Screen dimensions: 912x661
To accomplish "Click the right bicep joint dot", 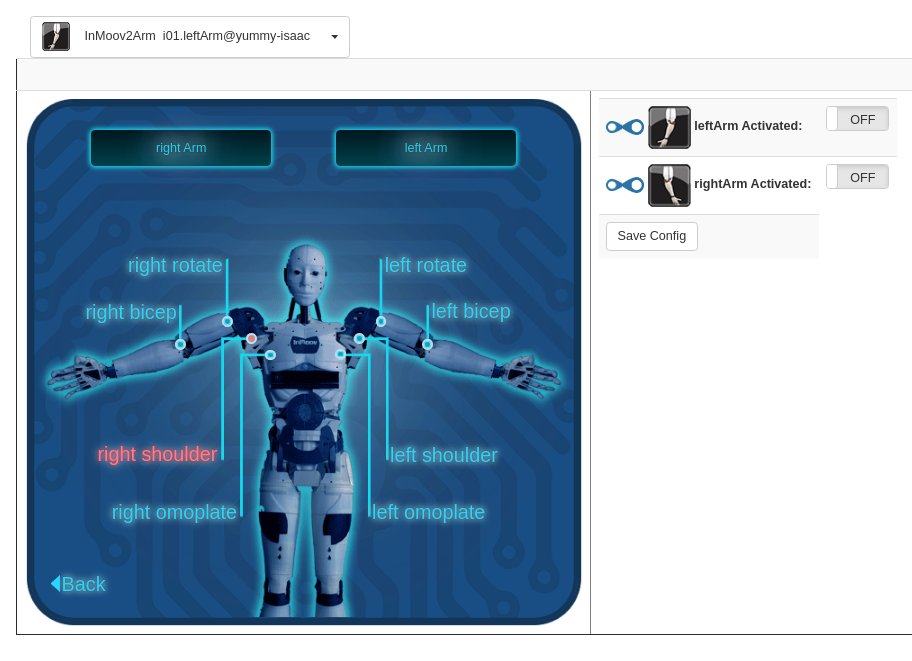I will [x=180, y=344].
